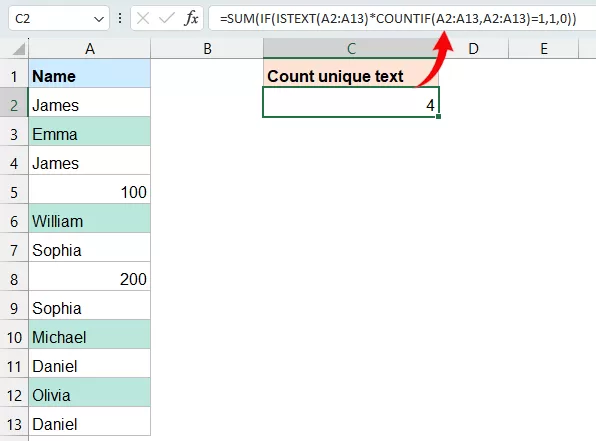596x441 pixels.
Task: Select cell A11 containing Daniel
Action: (x=90, y=364)
